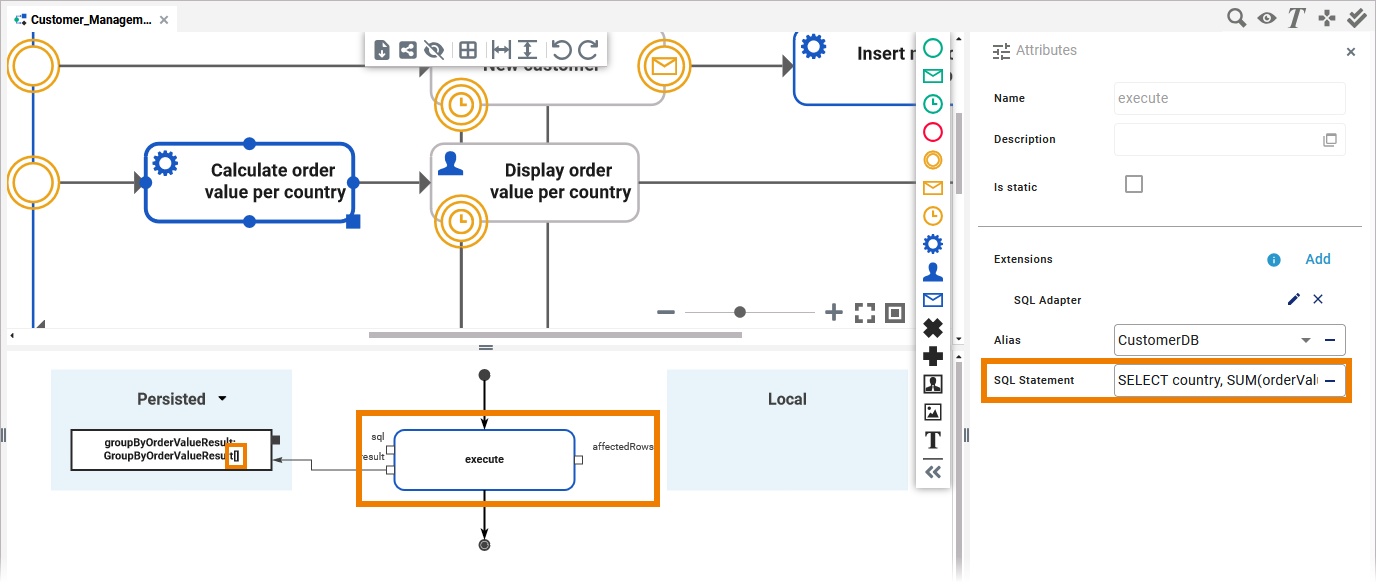Toggle the Is static checkbox
Screen dimensions: 1376x583
click(1134, 184)
